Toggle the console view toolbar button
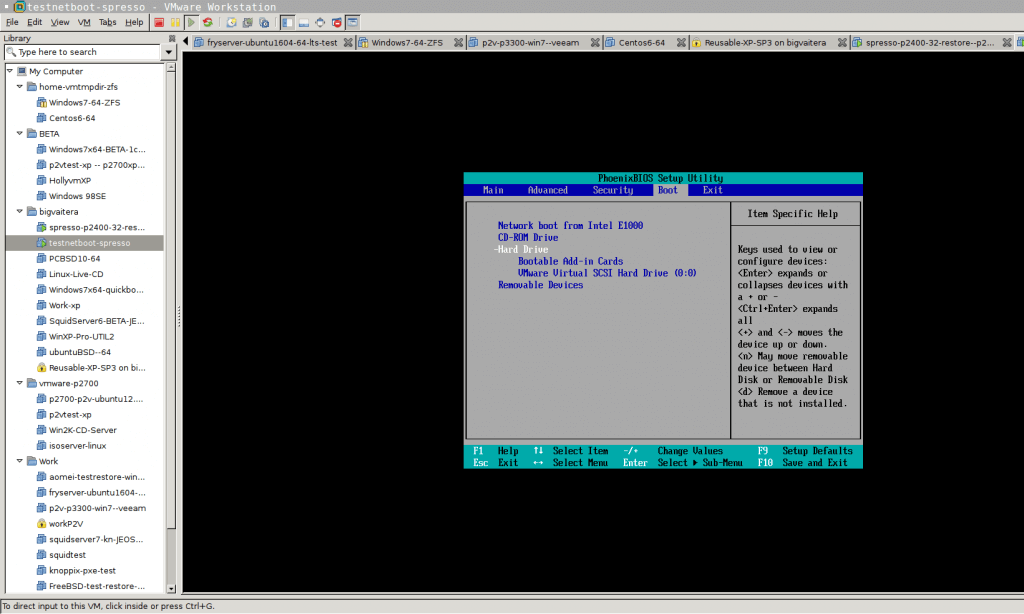 click(x=353, y=22)
